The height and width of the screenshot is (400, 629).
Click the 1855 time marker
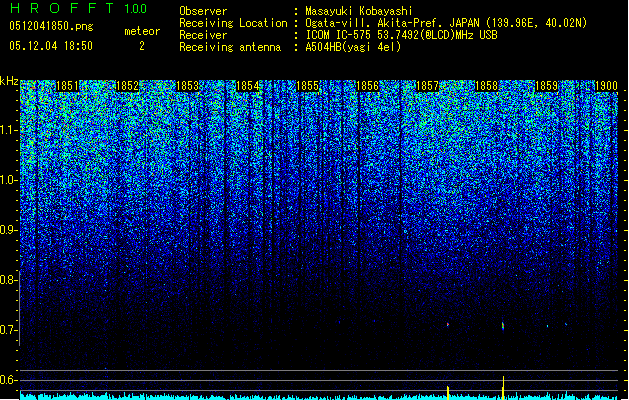pos(307,86)
